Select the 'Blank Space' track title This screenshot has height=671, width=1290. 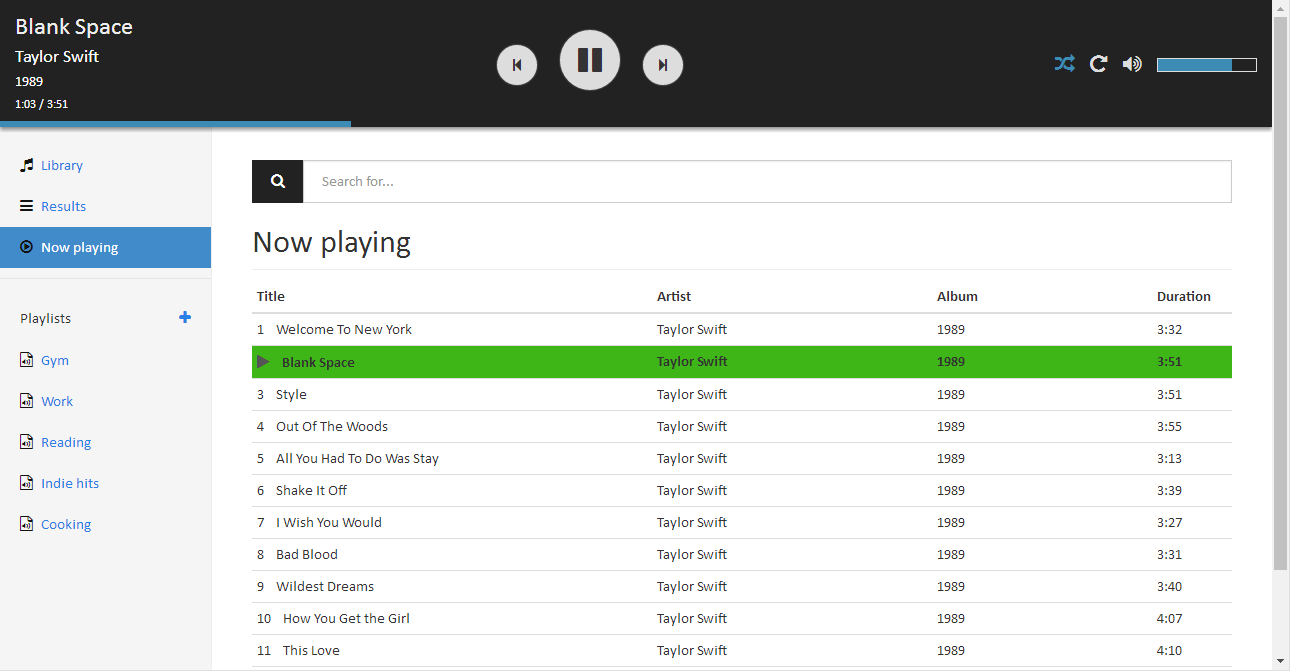(x=318, y=362)
